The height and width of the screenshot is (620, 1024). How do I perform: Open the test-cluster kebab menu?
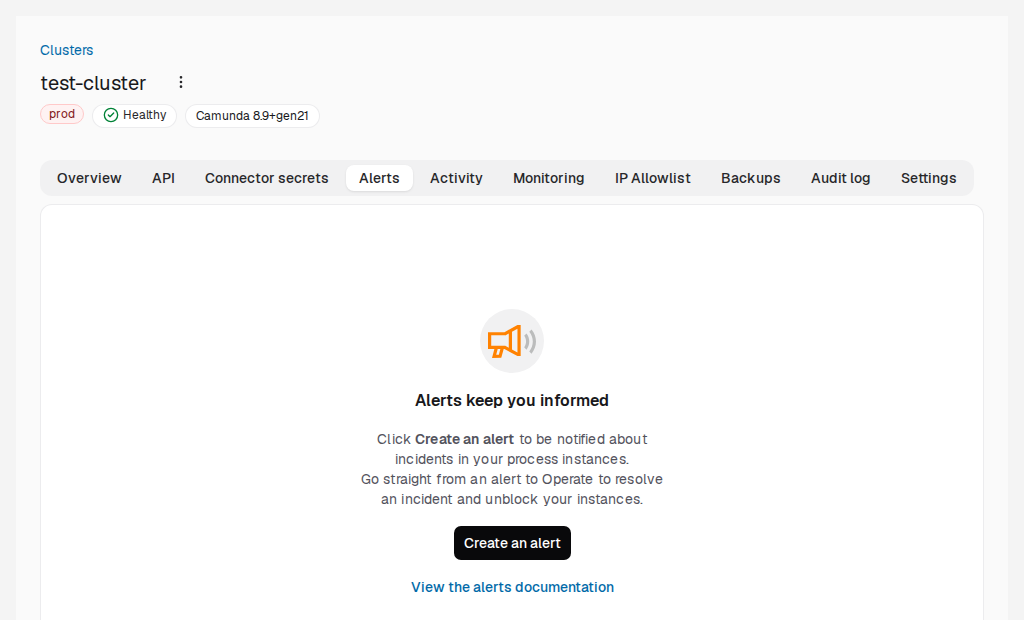pyautogui.click(x=181, y=82)
